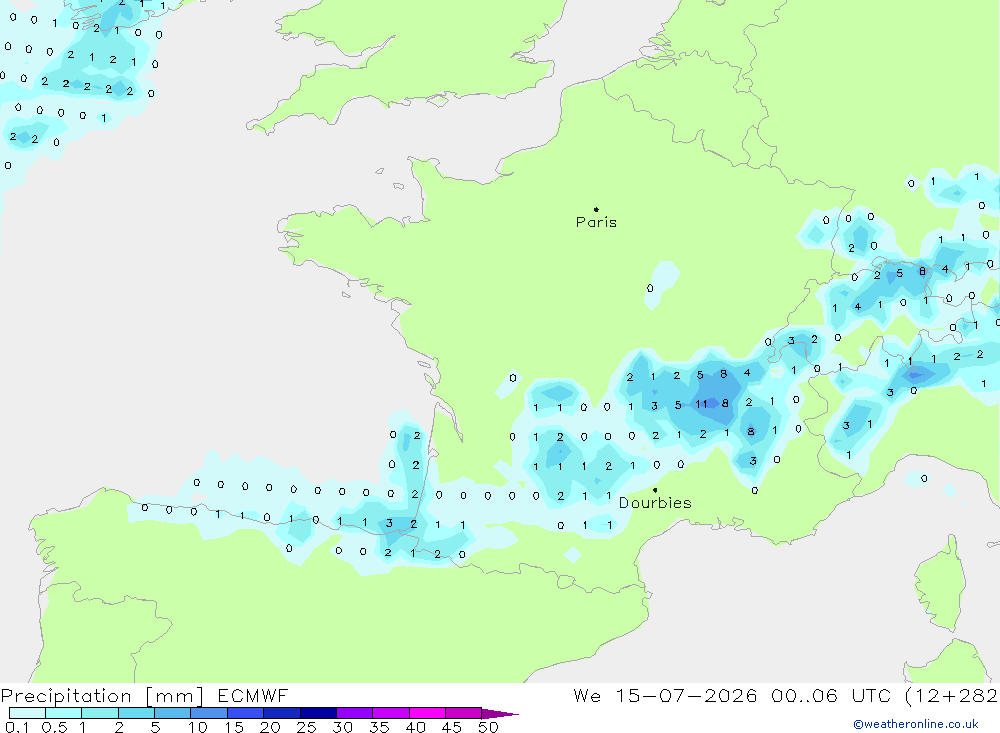
Task: Click the 40 legend scale label
Action: (416, 727)
